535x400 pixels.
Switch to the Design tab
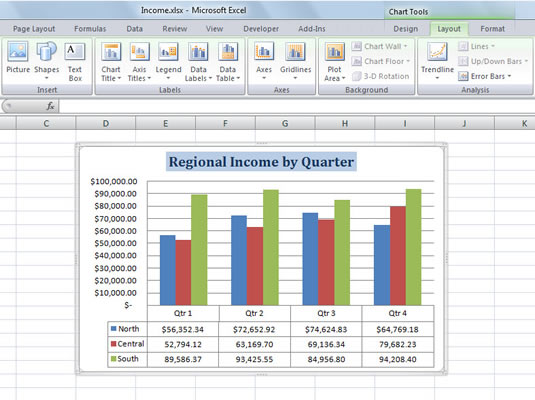pyautogui.click(x=405, y=29)
